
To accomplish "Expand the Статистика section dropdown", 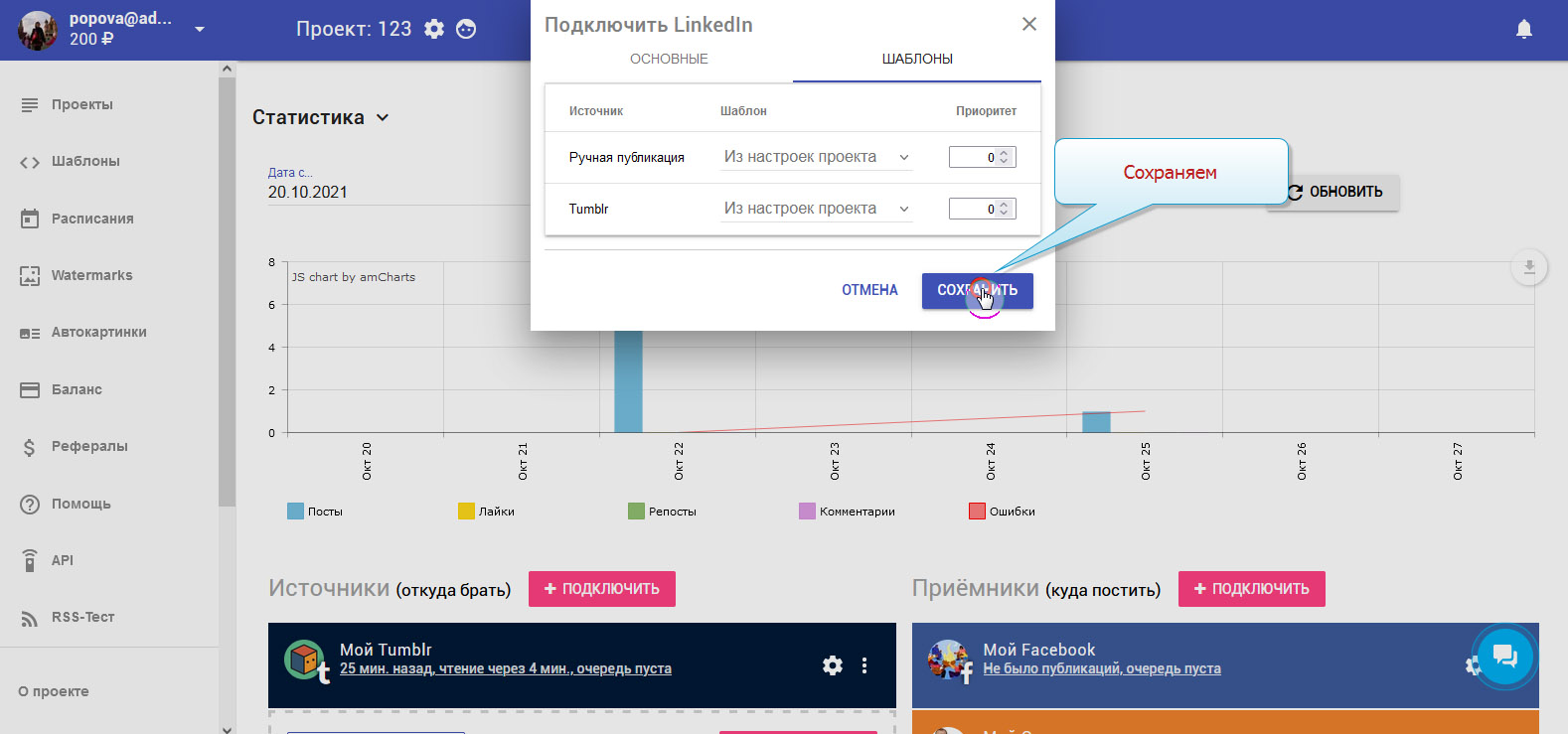I will [320, 117].
